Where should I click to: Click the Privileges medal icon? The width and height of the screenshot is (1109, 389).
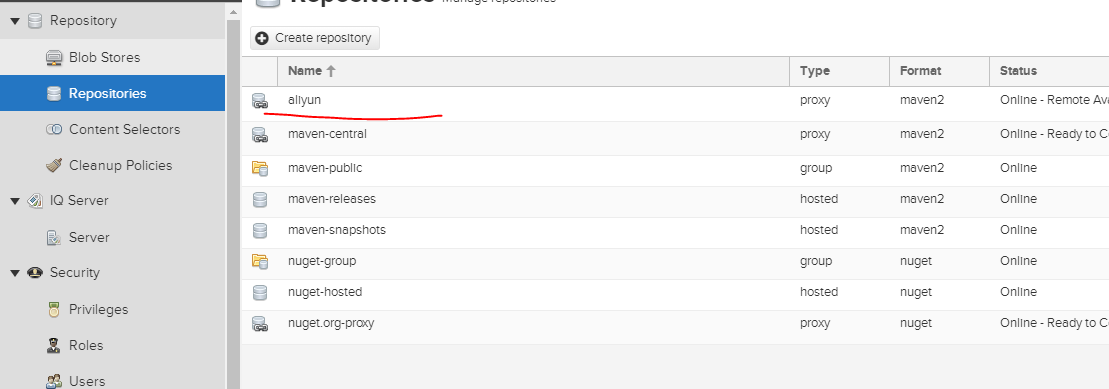pyautogui.click(x=54, y=310)
